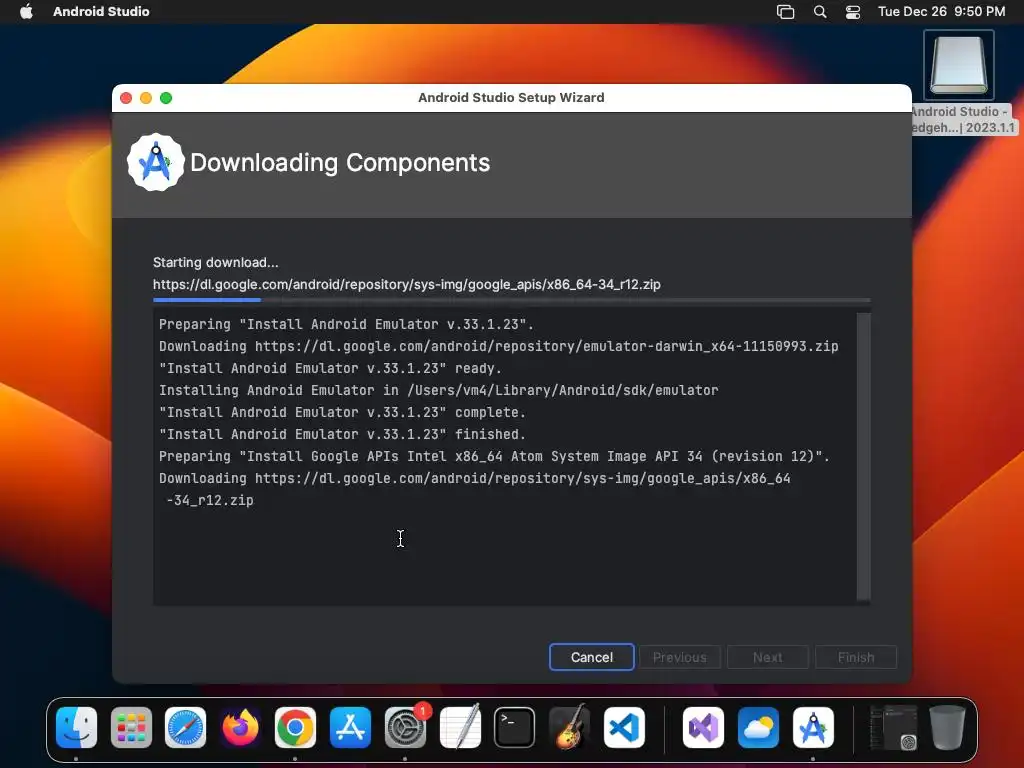
Task: Click log line 'Preparing "Install Android Emulator v.33.1.23".'
Action: tap(346, 325)
